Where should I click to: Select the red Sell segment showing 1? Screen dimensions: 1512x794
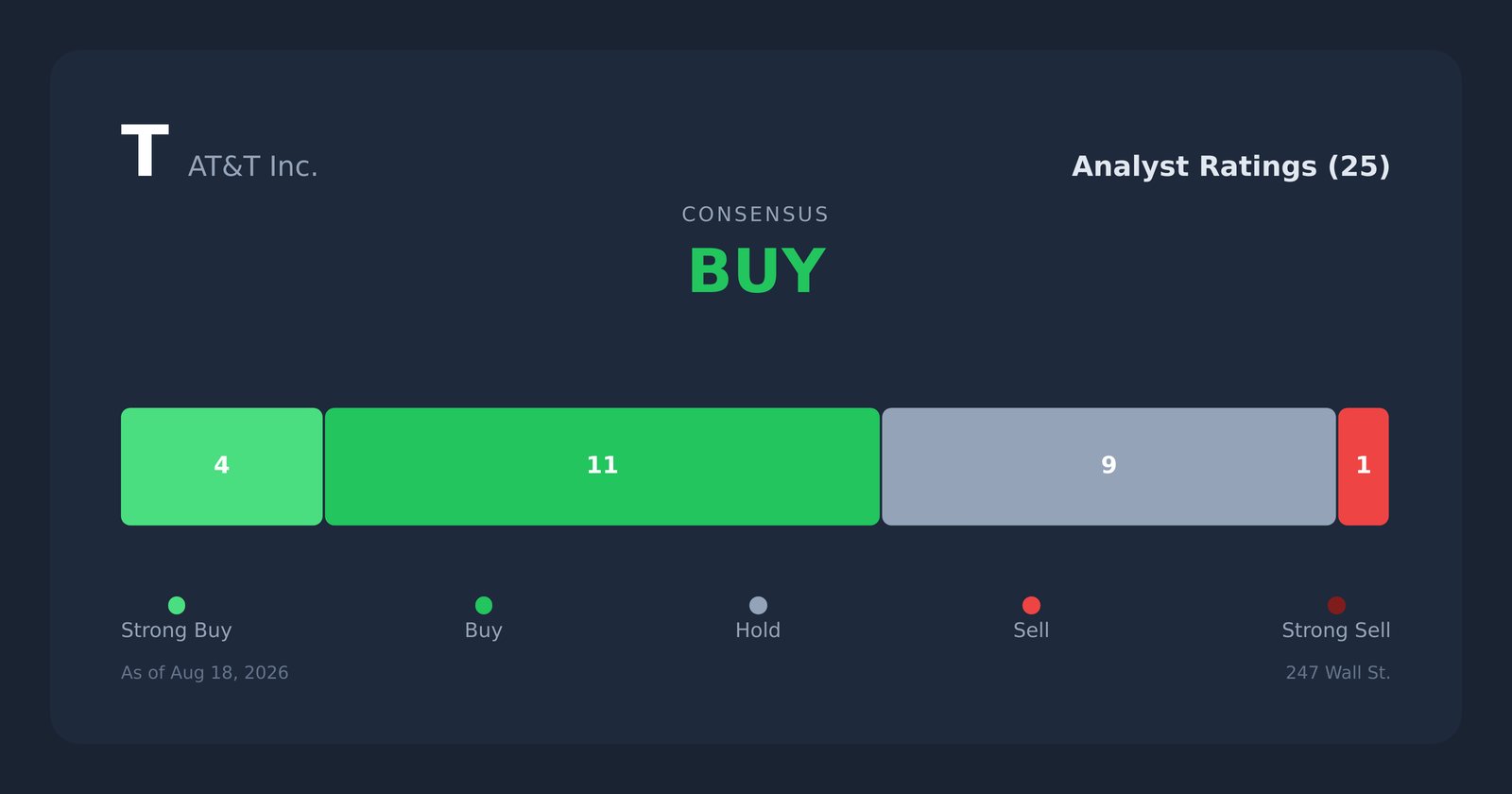point(1364,466)
